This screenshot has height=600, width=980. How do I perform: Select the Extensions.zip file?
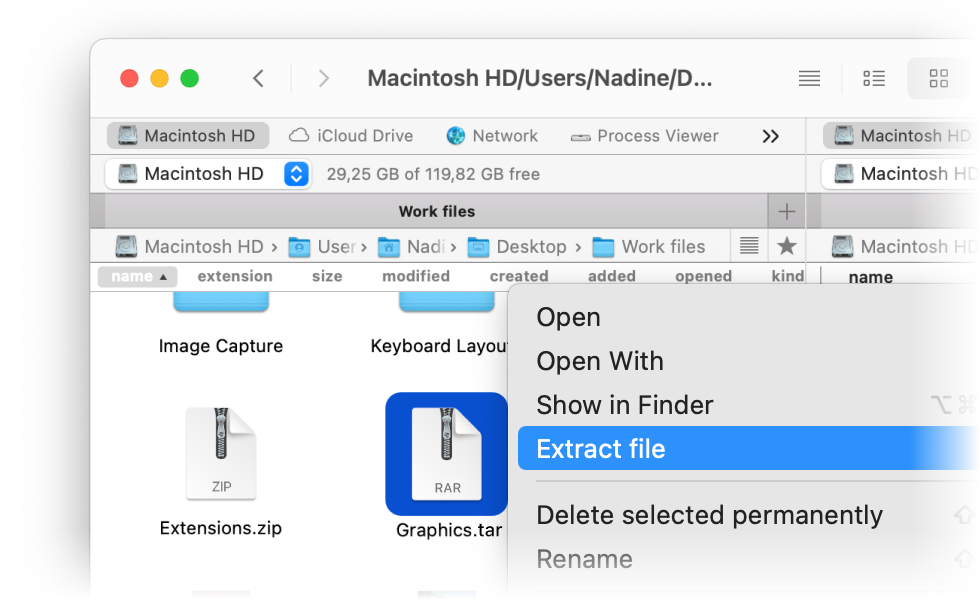point(220,454)
